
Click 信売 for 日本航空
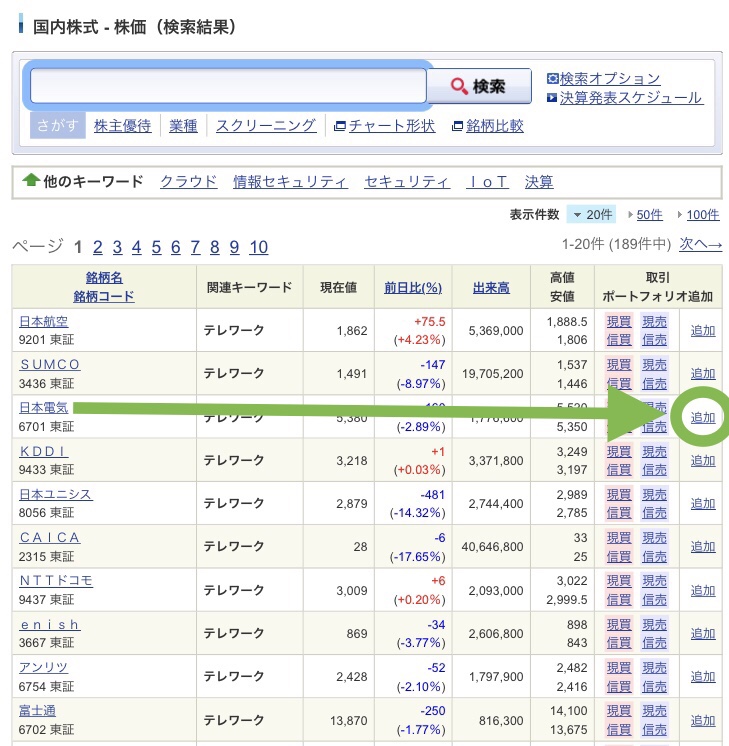654,340
